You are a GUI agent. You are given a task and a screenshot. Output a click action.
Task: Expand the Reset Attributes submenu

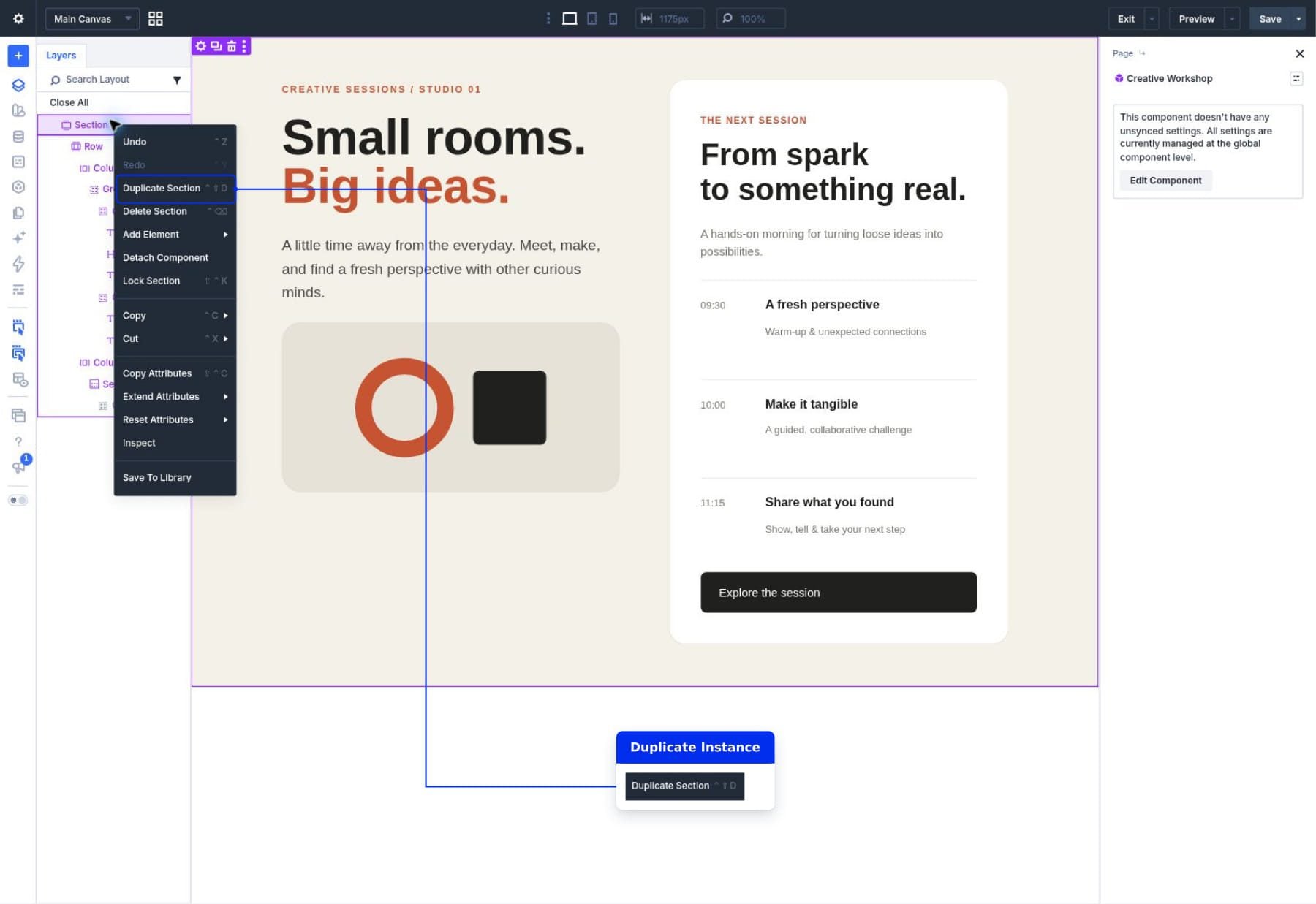click(x=175, y=420)
